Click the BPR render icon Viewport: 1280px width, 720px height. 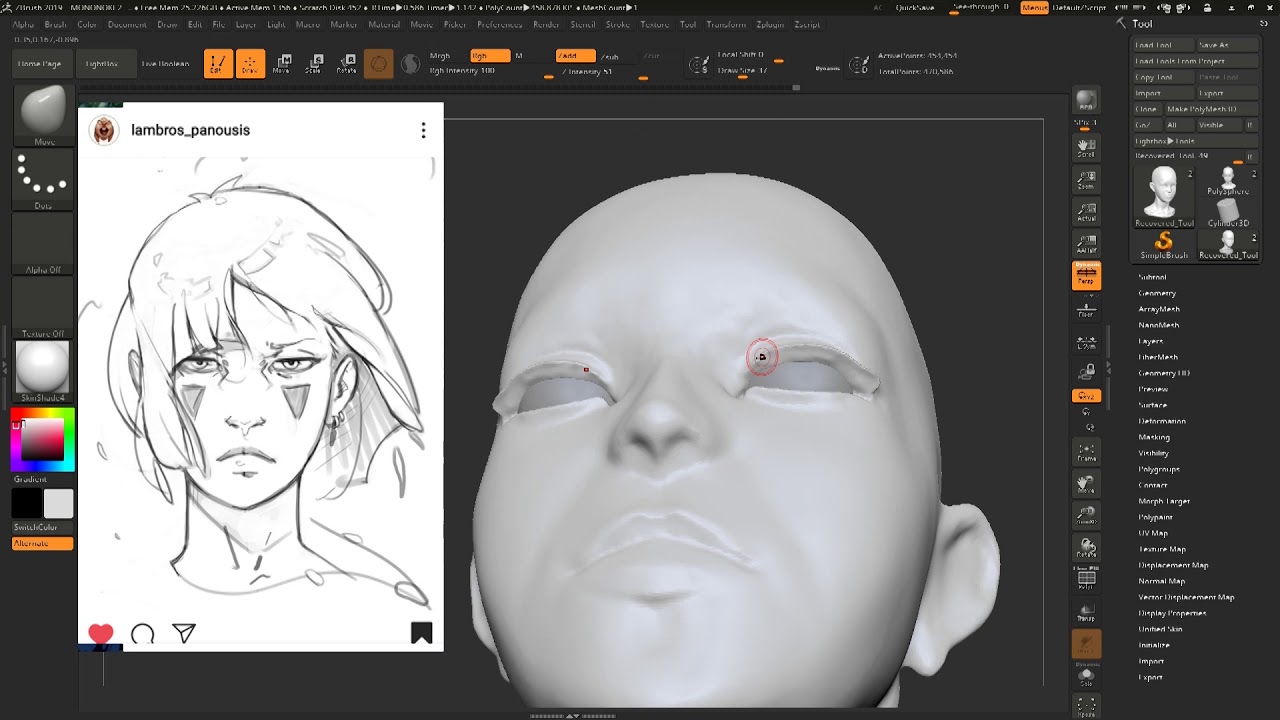pos(1086,102)
